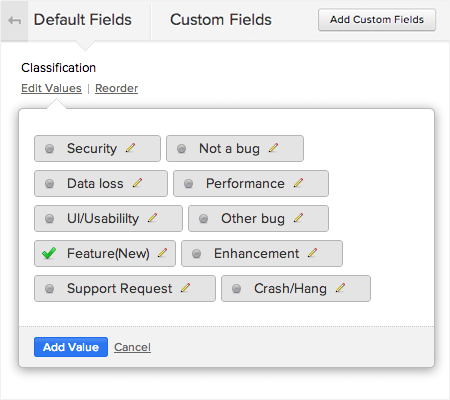The width and height of the screenshot is (450, 400).
Task: Switch to the Default Fields tab
Action: pos(83,20)
